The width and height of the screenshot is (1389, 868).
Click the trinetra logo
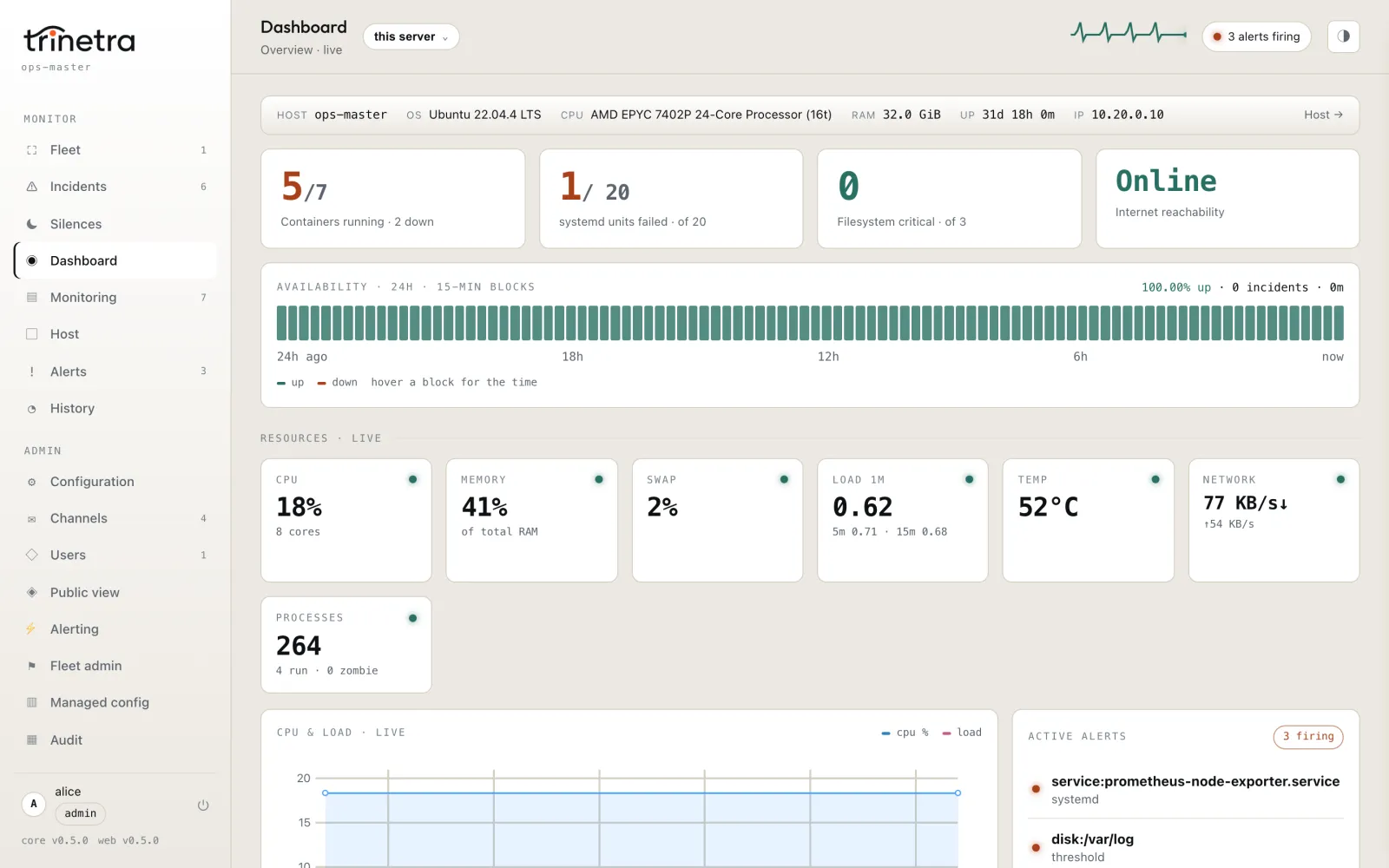point(79,40)
